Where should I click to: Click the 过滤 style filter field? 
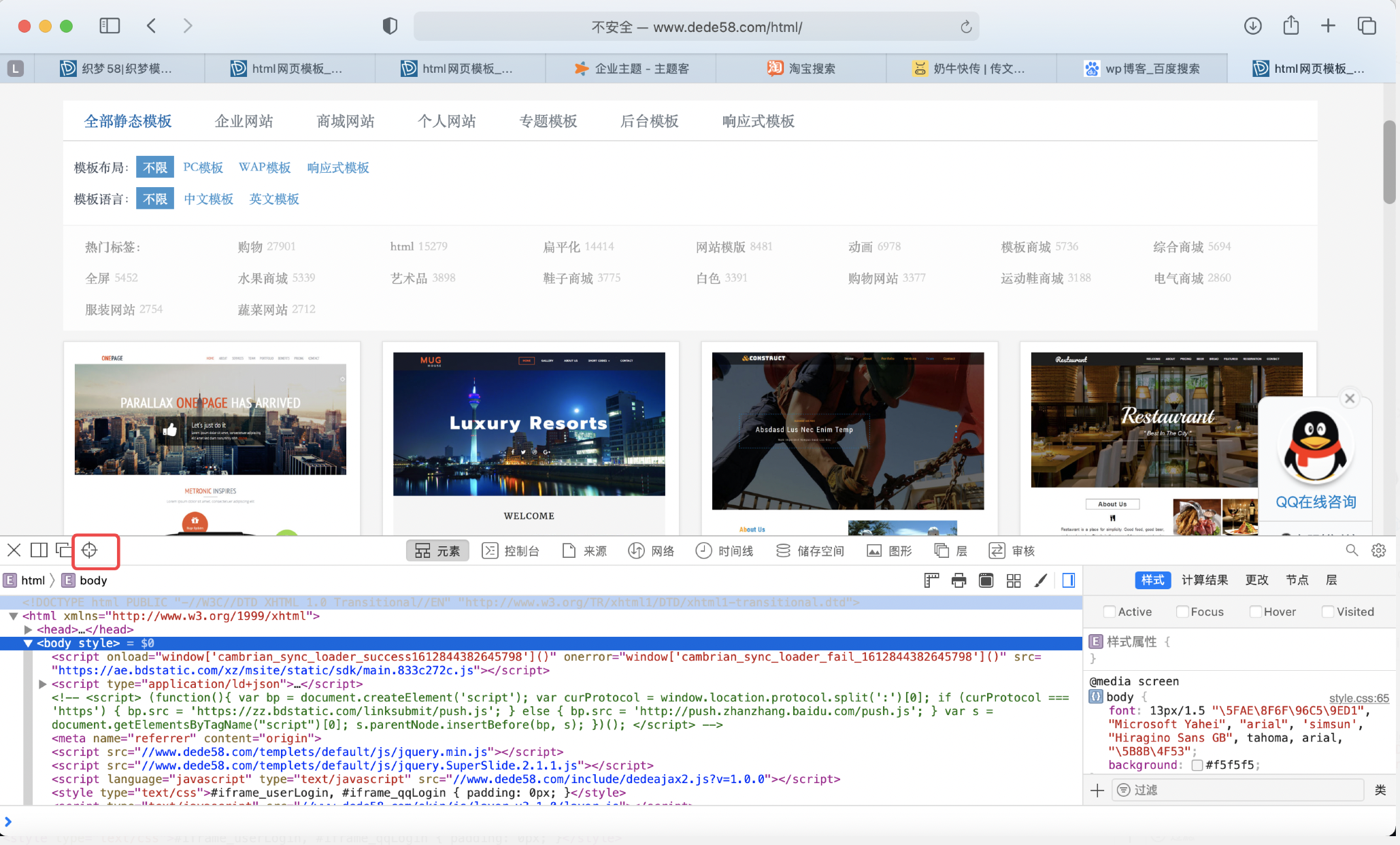pos(1238,790)
